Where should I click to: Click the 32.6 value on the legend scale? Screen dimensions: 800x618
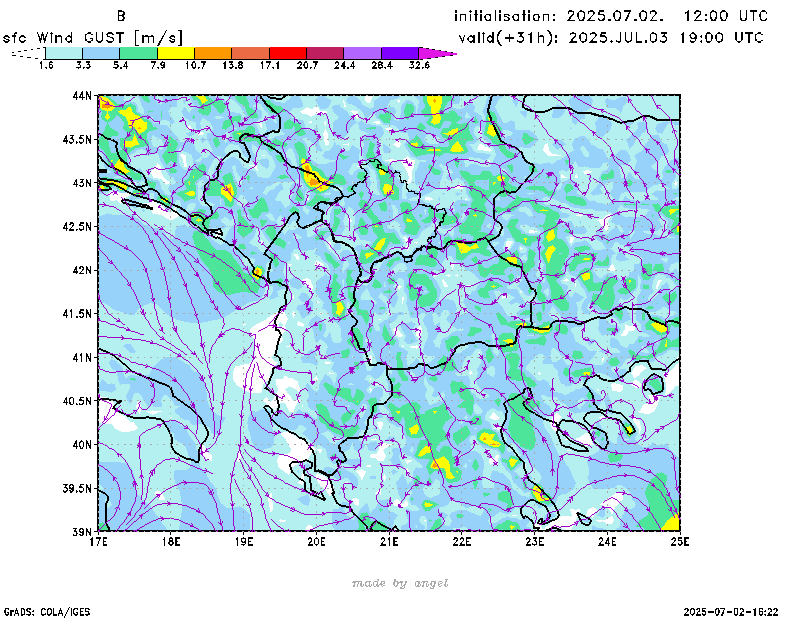pos(419,65)
